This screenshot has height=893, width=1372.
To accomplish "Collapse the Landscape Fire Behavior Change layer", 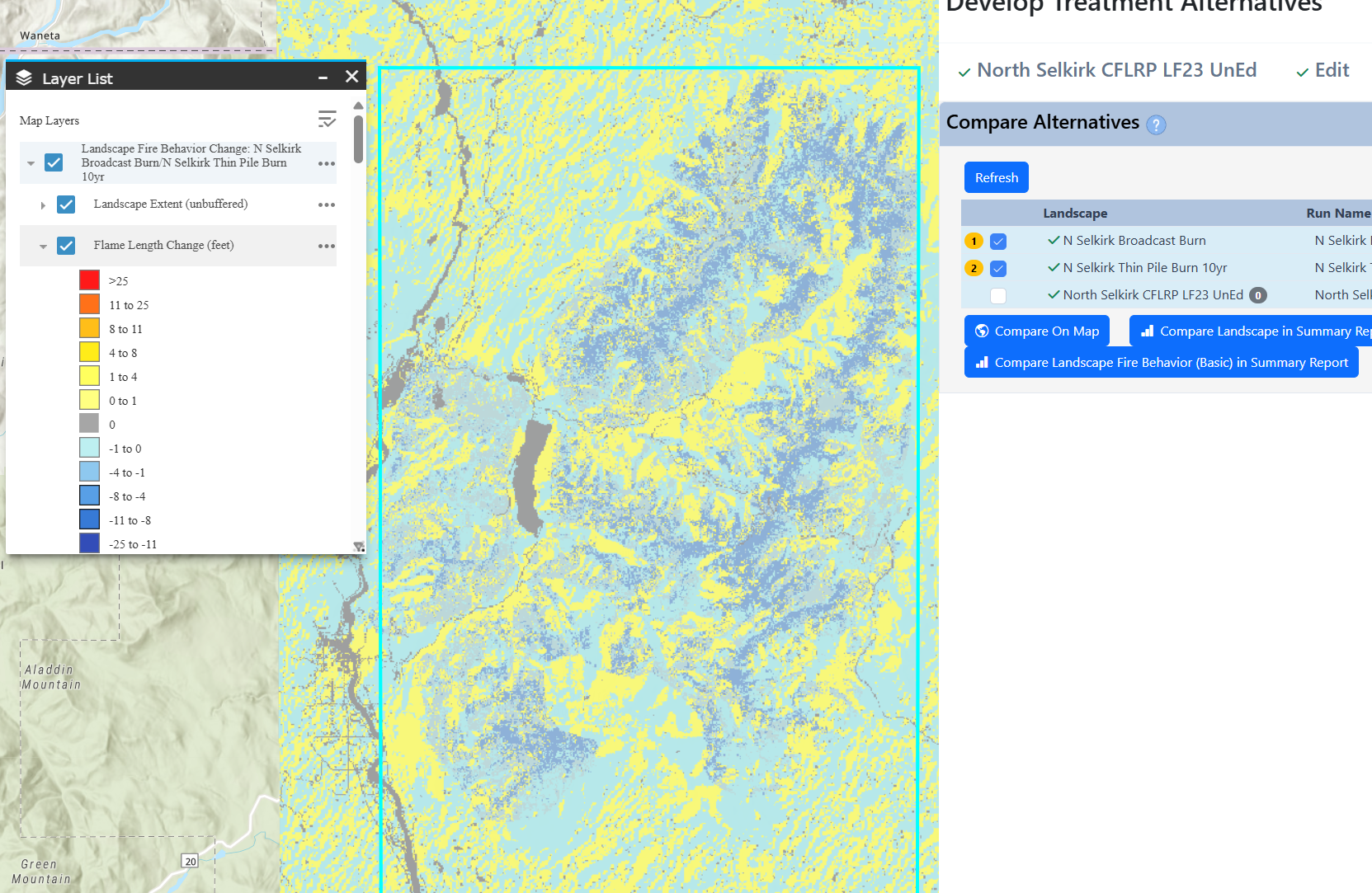I will tap(31, 162).
